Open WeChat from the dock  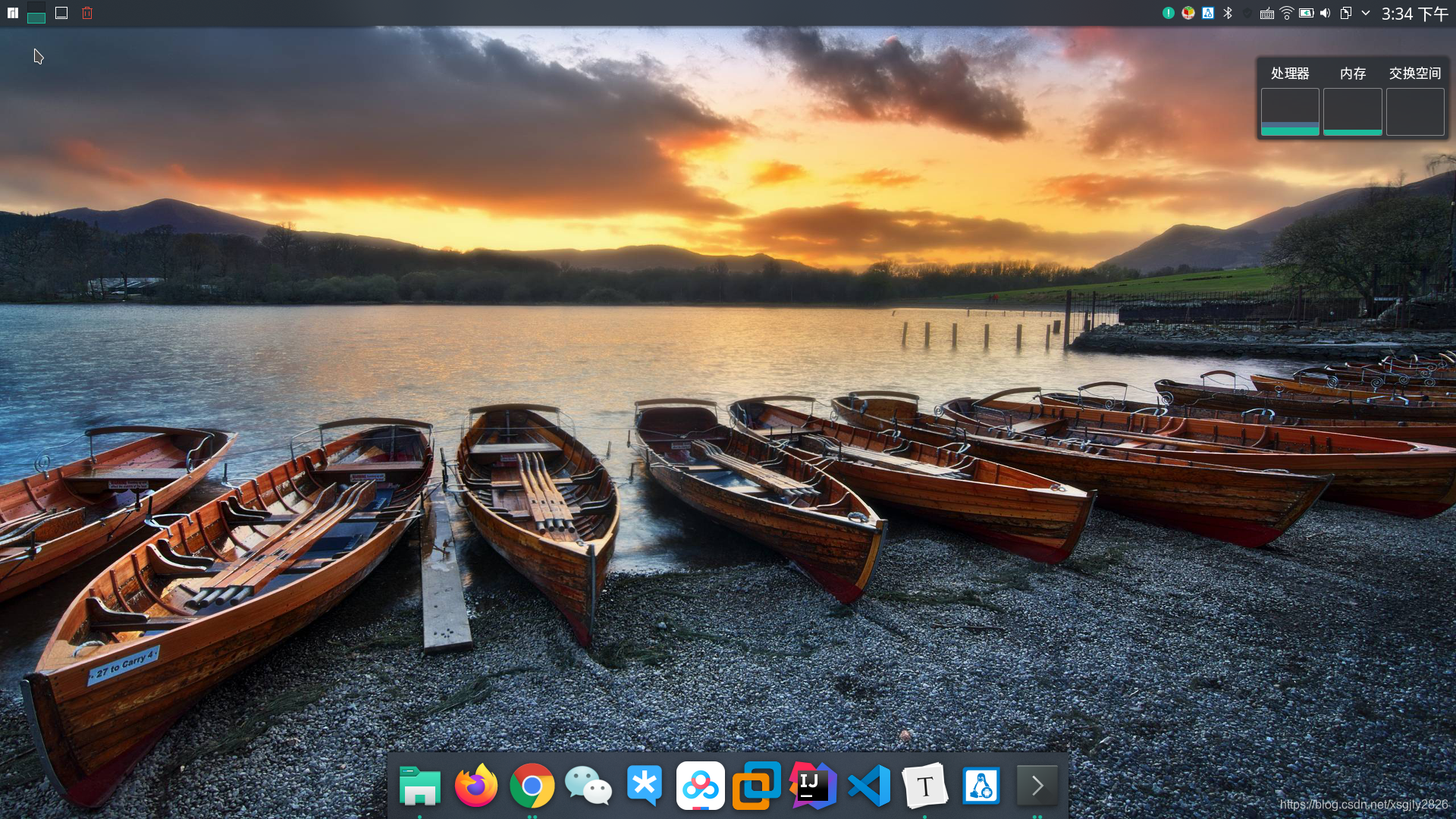(x=588, y=786)
